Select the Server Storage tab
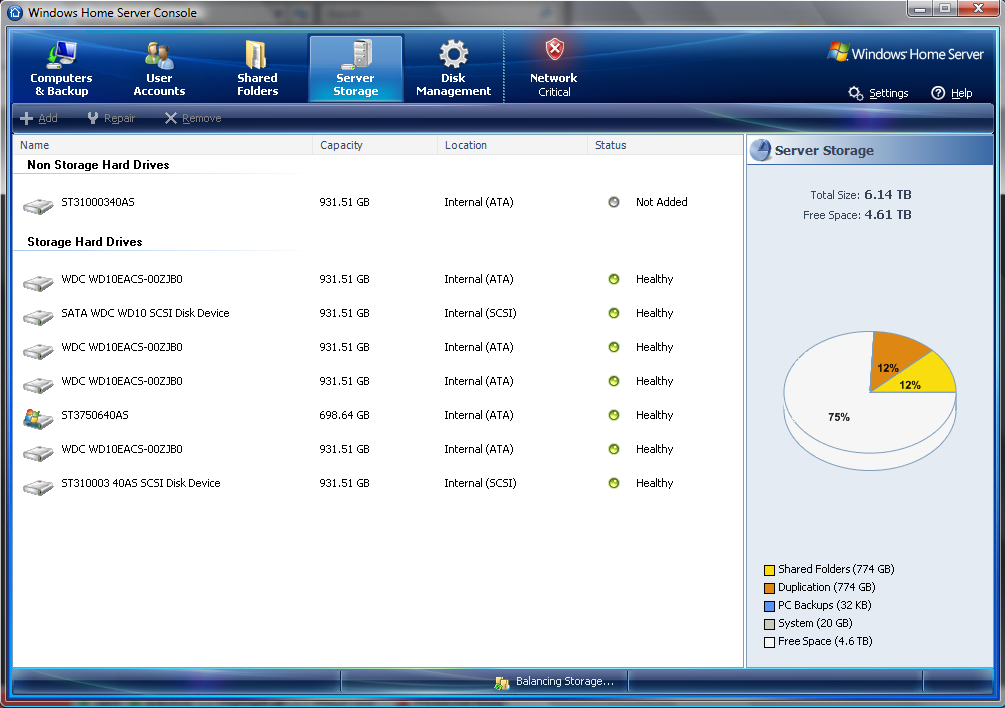1005x708 pixels. click(x=356, y=68)
